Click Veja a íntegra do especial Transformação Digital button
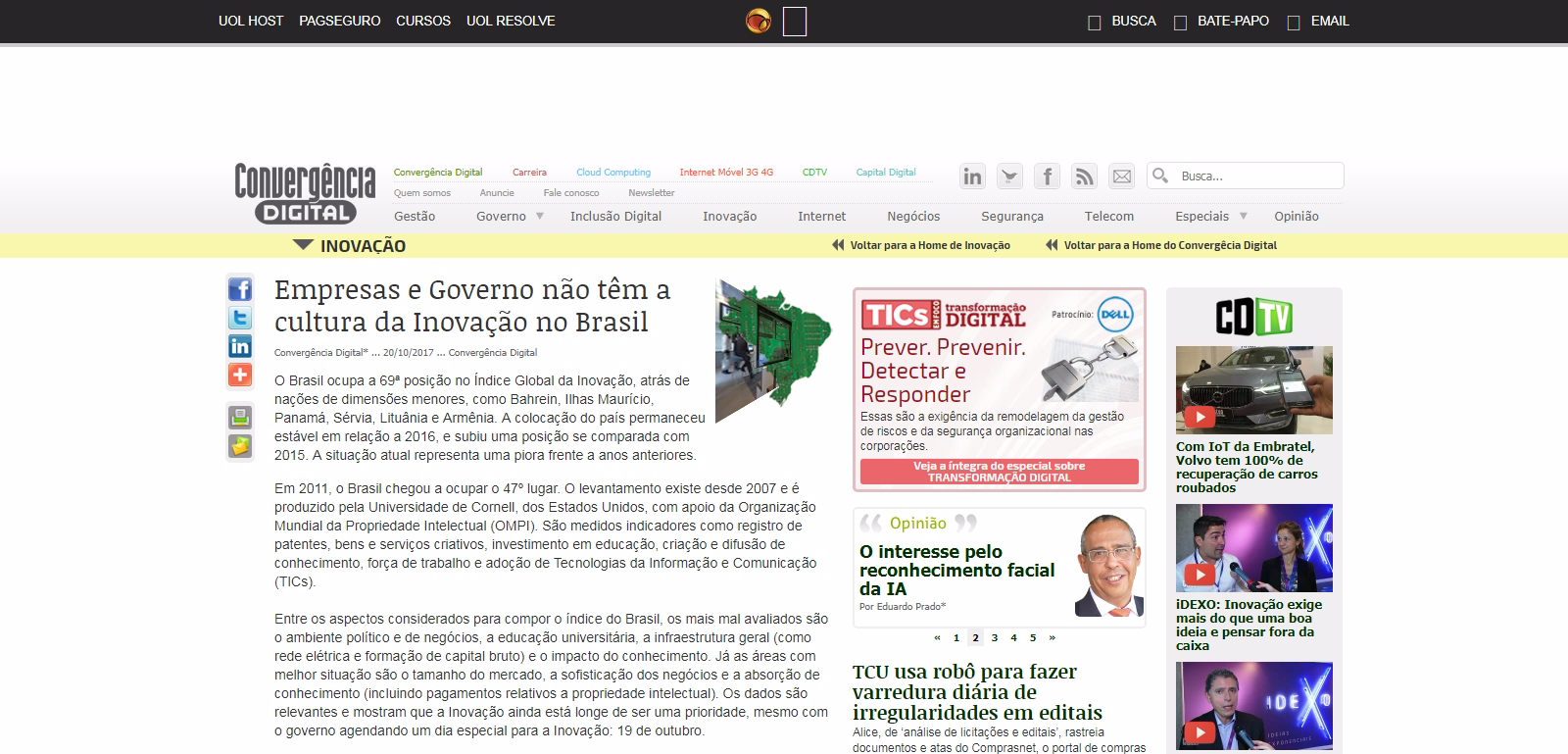Screen dimensions: 1568x754 click(1000, 472)
